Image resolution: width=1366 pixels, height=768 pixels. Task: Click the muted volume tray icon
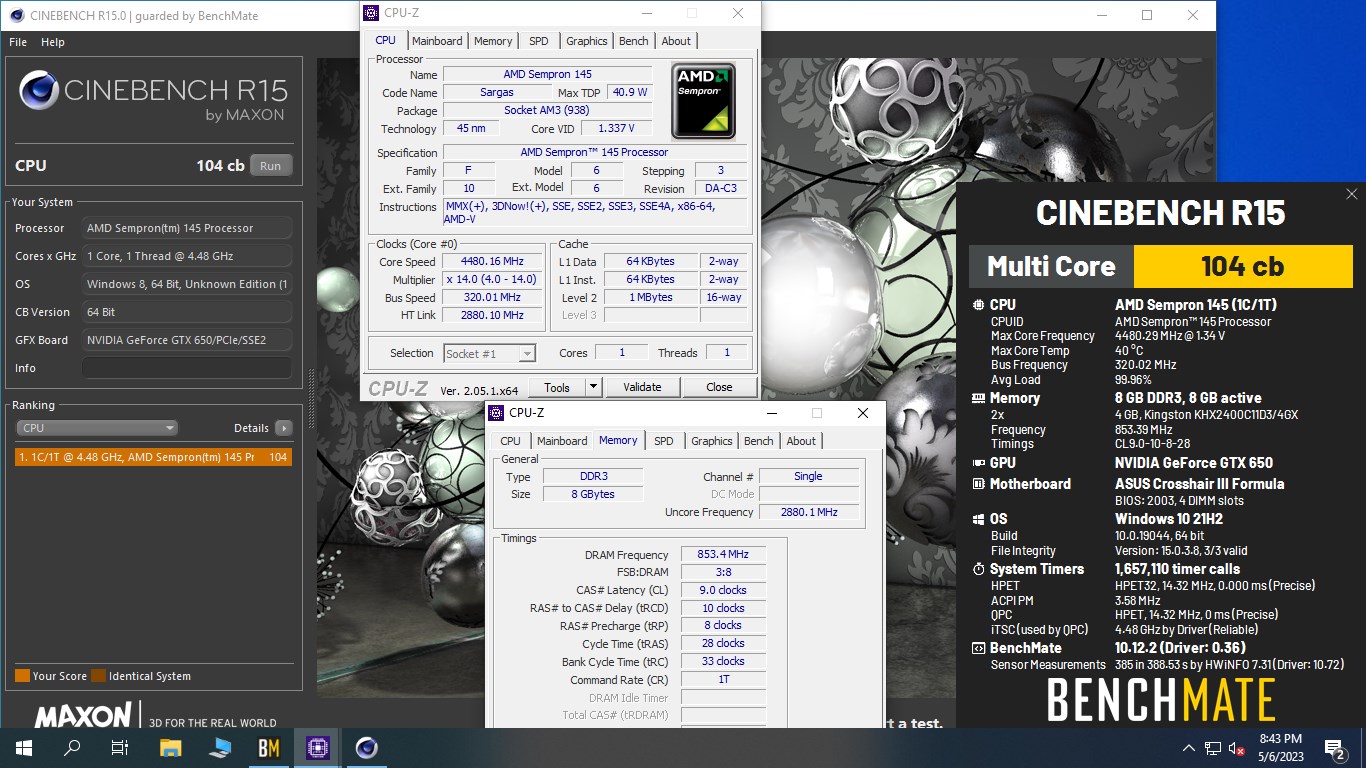pyautogui.click(x=1236, y=748)
